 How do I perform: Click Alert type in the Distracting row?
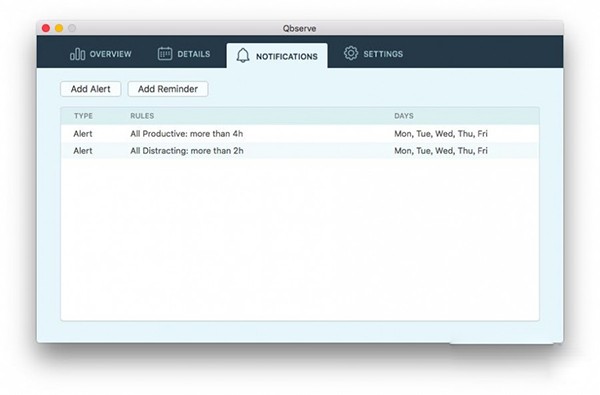click(x=83, y=151)
